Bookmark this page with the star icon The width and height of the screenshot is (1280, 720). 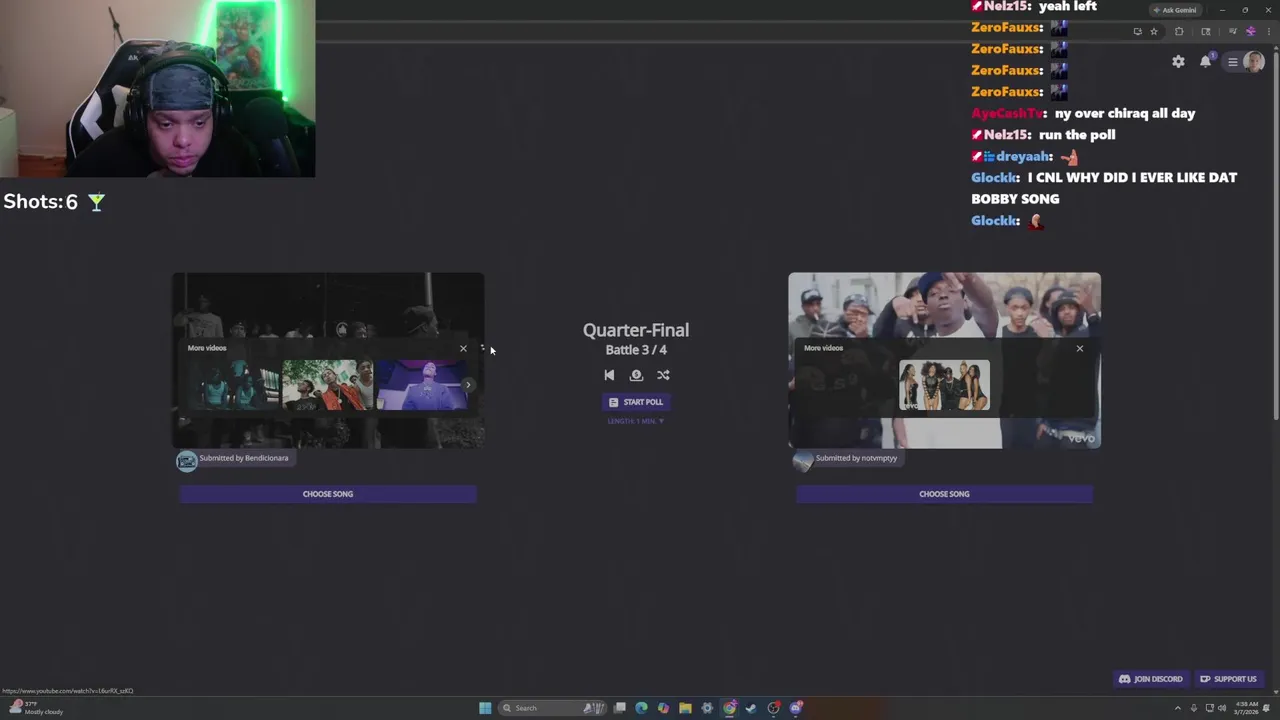(1154, 31)
